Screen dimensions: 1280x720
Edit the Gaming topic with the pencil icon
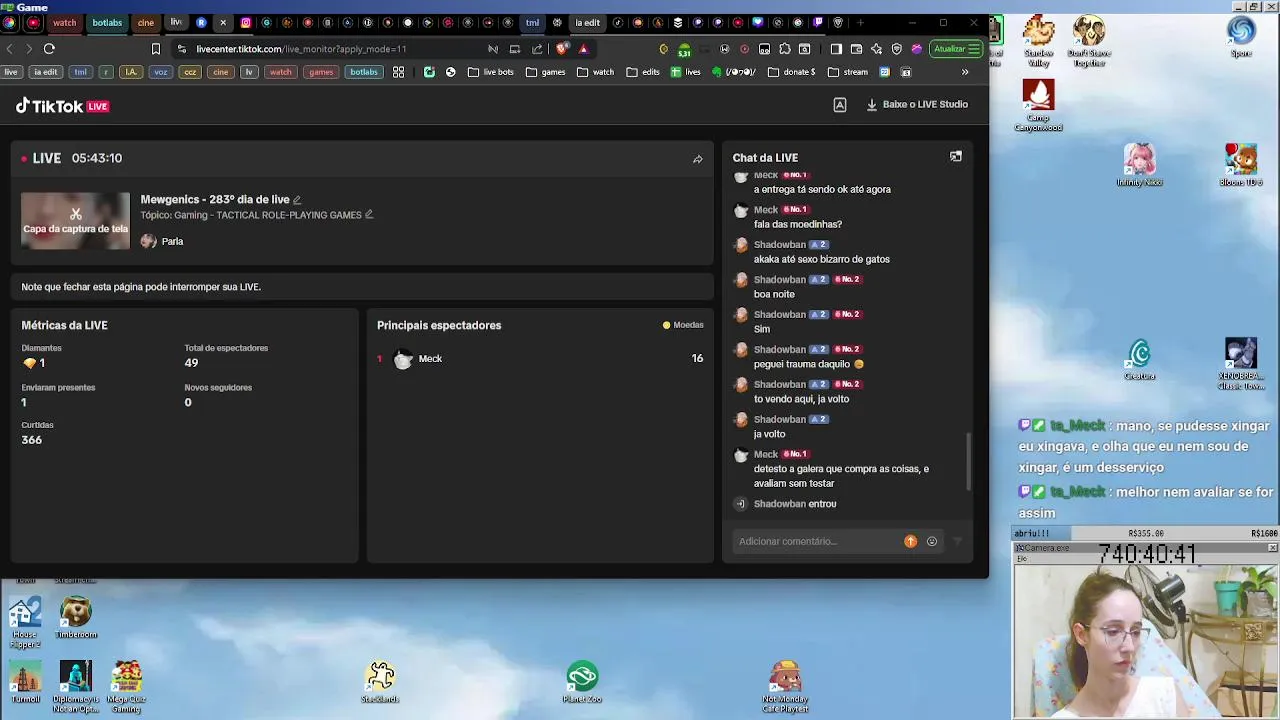[369, 215]
